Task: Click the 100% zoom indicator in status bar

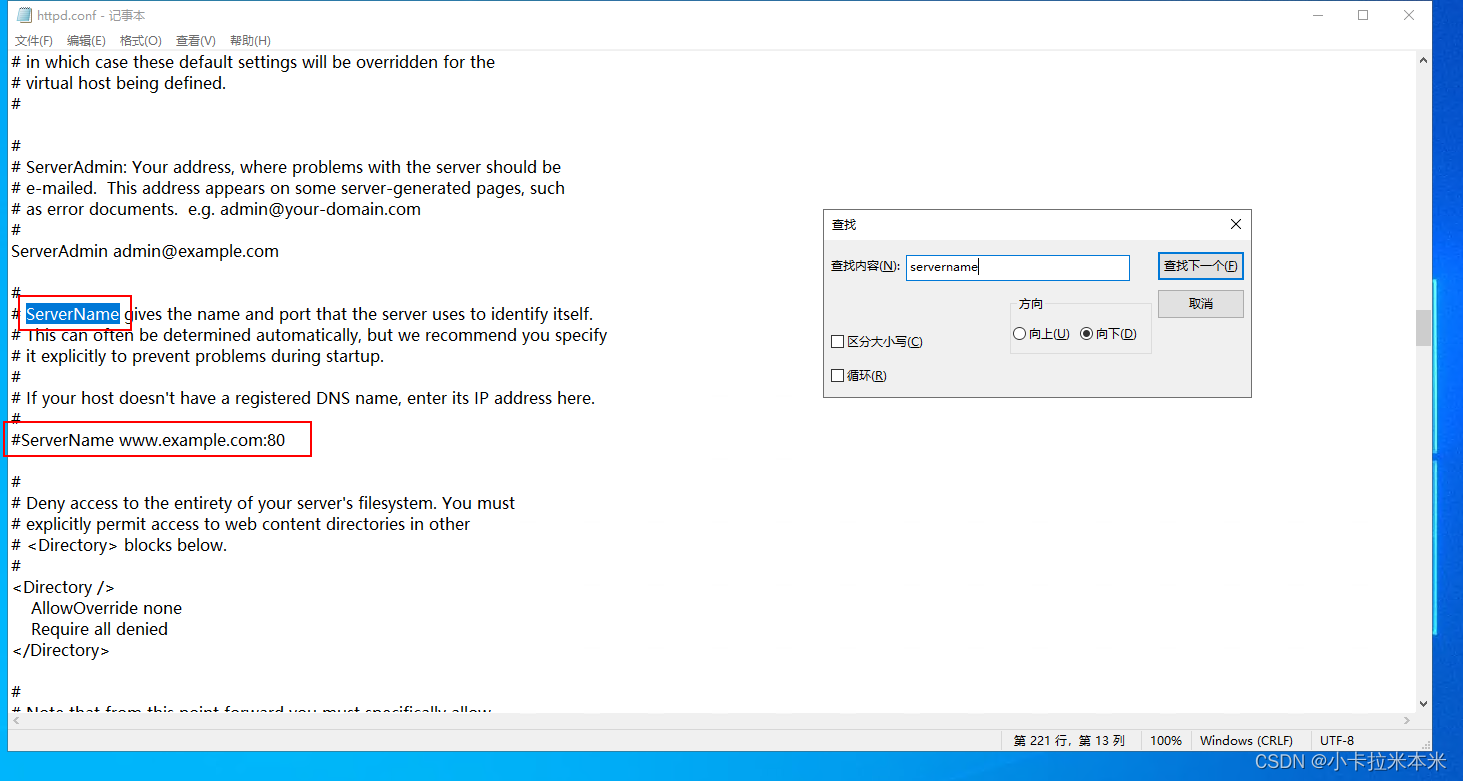Action: 1165,740
